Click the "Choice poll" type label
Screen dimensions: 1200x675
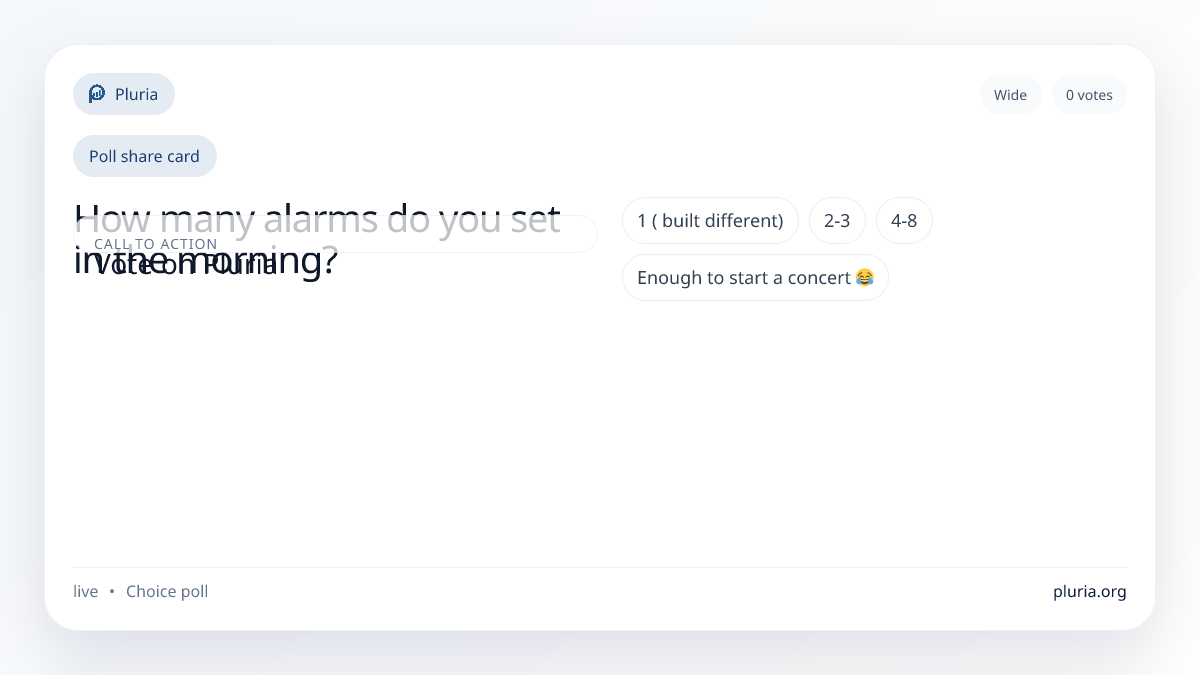167,592
